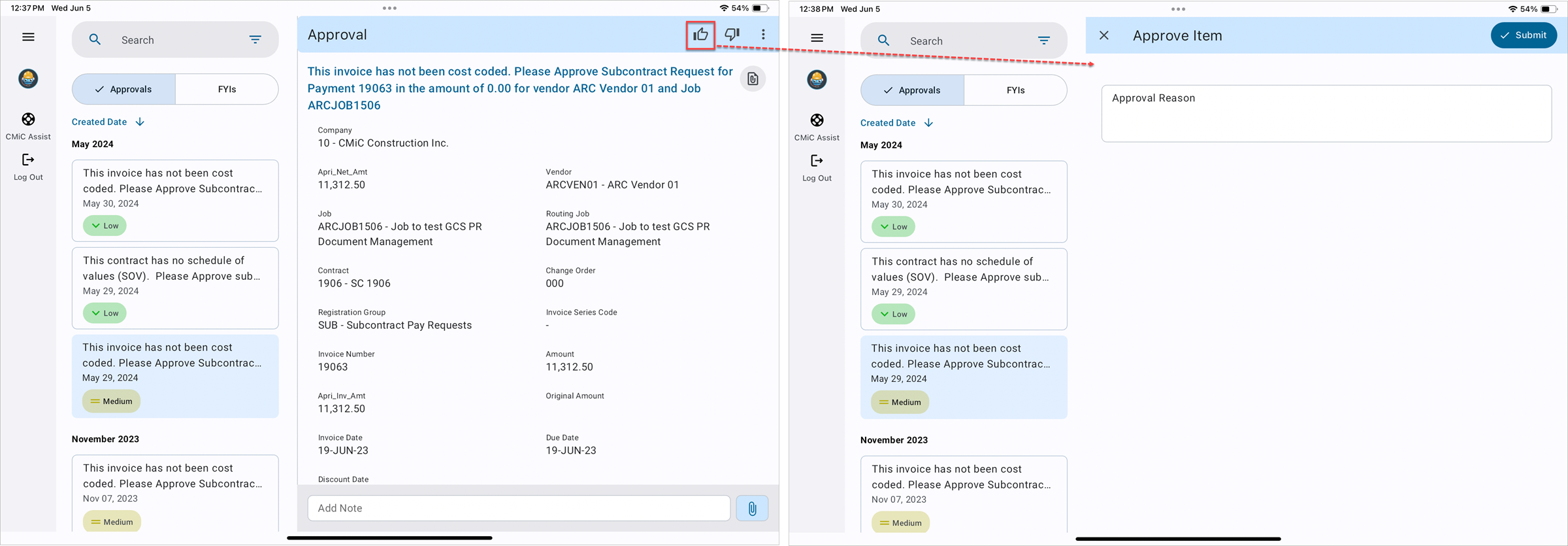Toggle Created Date sort in right screen
The height and width of the screenshot is (546, 1568).
896,123
